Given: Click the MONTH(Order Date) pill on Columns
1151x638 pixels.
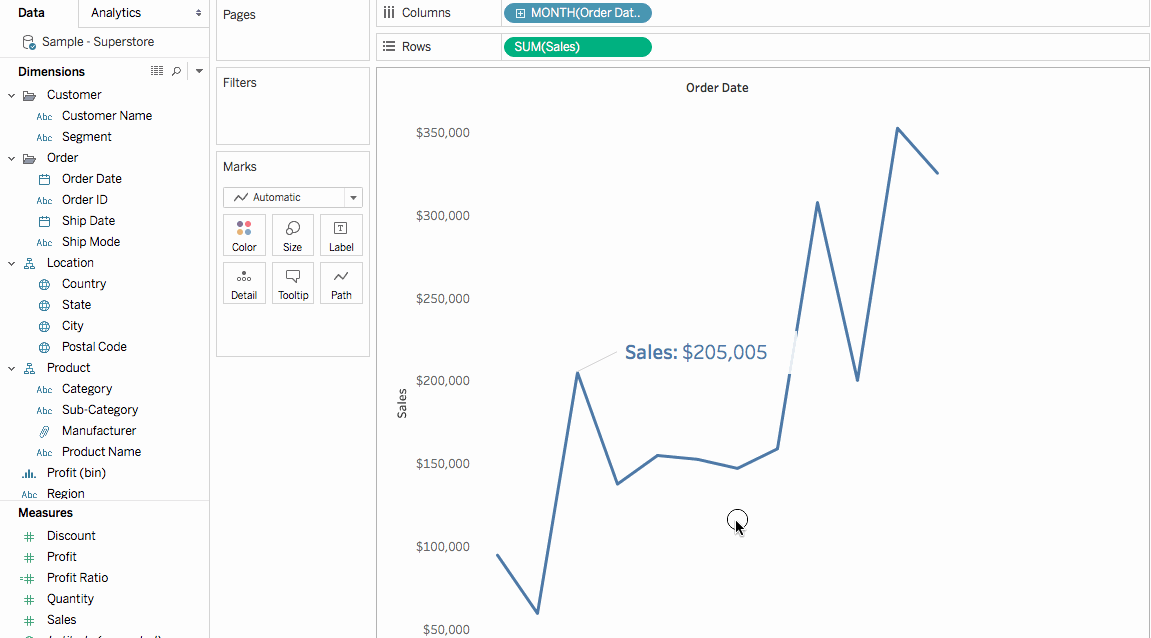Looking at the screenshot, I should pyautogui.click(x=578, y=13).
